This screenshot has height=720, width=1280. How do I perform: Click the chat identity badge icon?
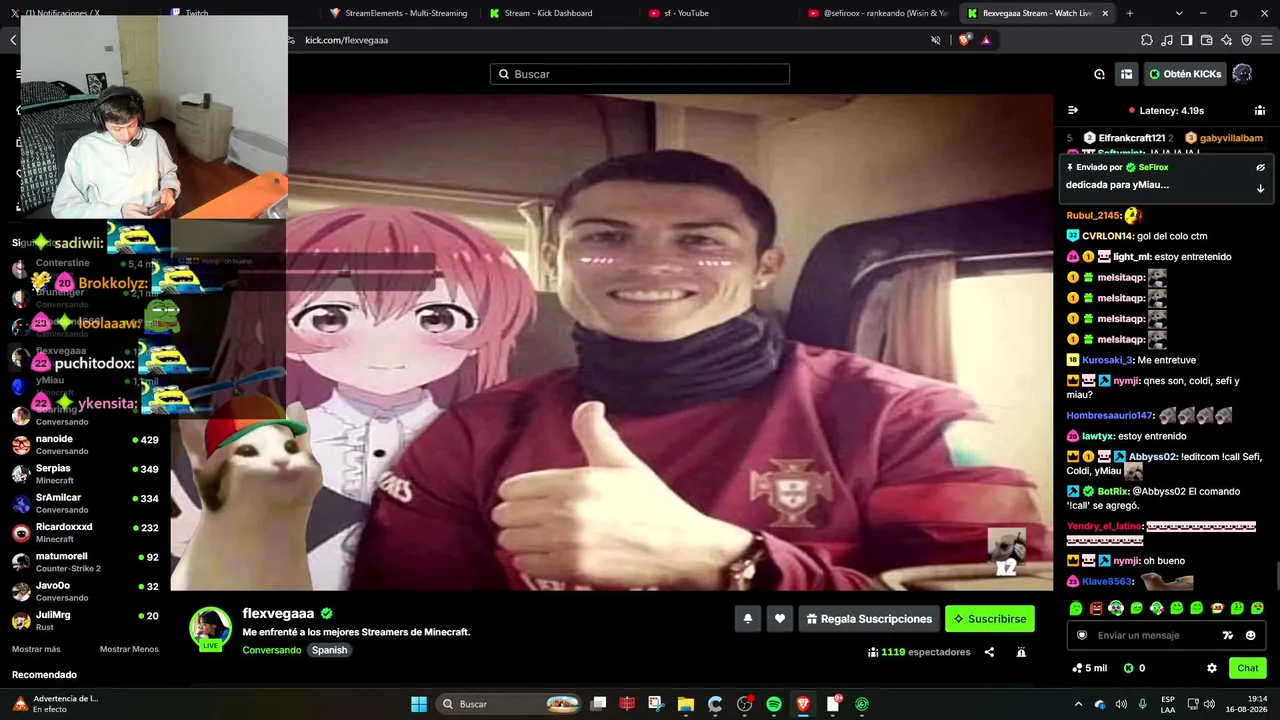point(1081,635)
